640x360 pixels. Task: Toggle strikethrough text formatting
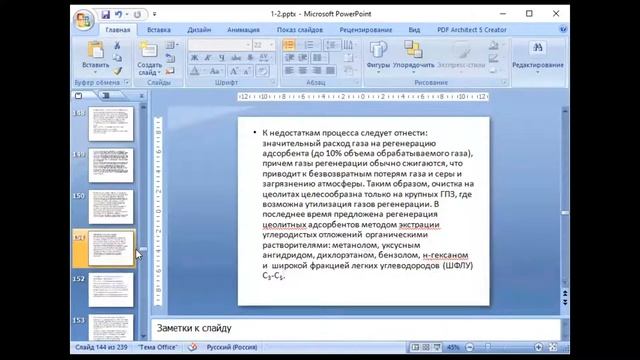tap(236, 58)
